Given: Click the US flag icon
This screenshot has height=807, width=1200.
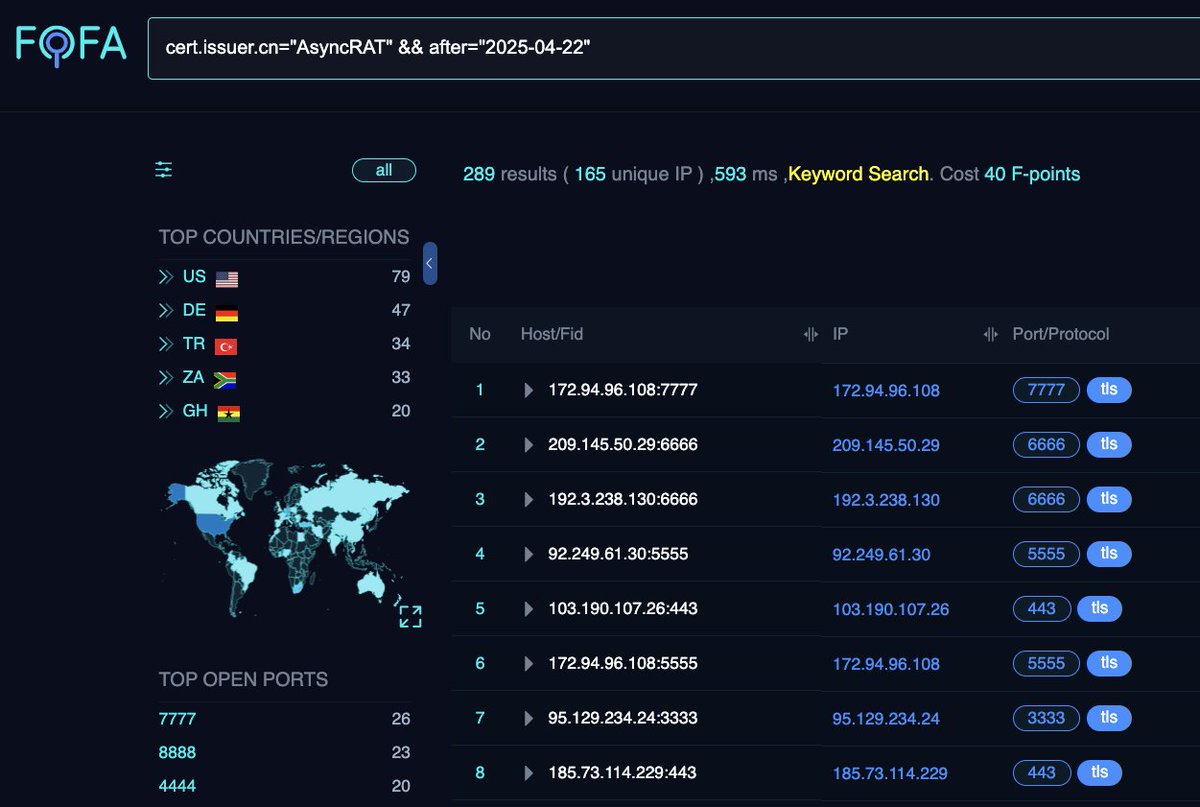Looking at the screenshot, I should [227, 279].
